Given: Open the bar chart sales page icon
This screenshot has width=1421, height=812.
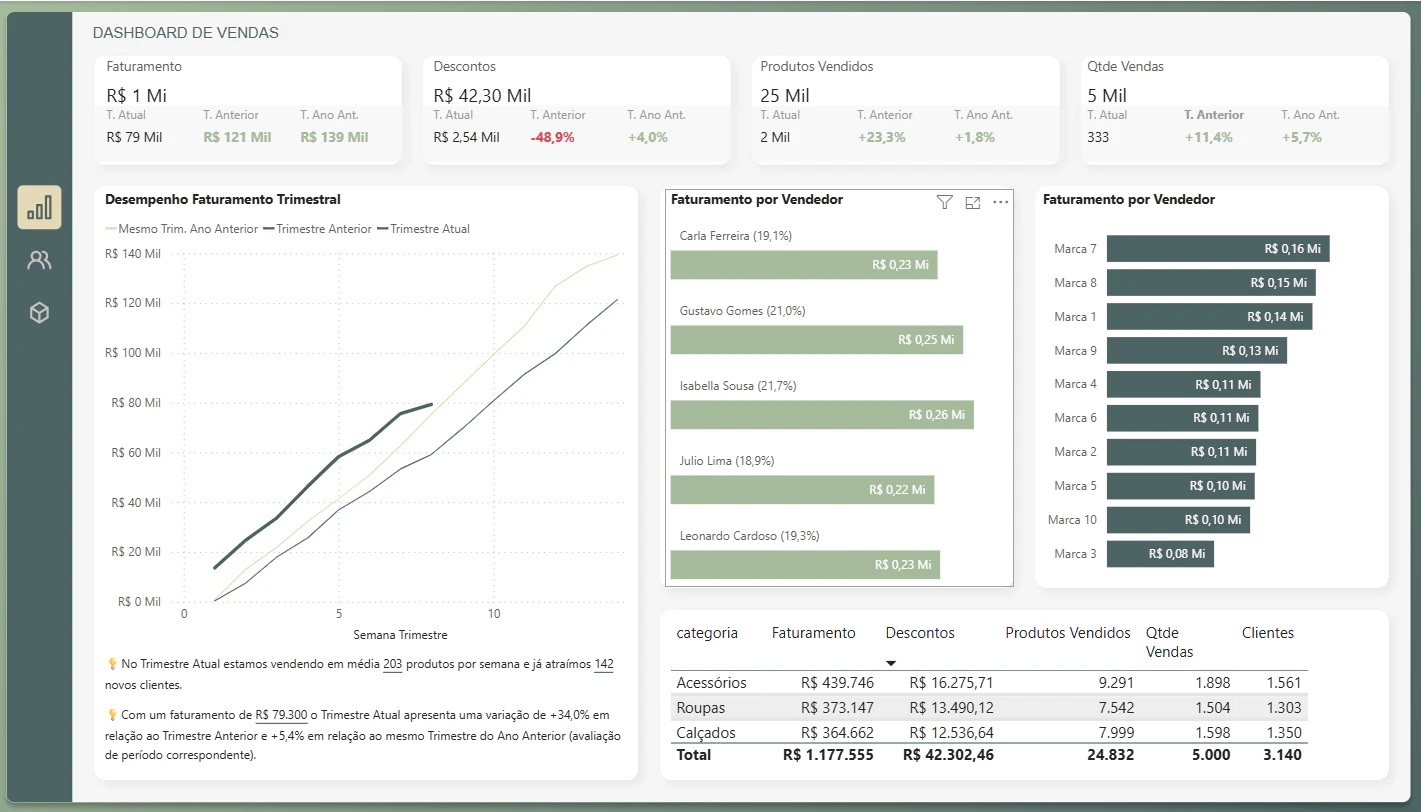Looking at the screenshot, I should tap(39, 207).
